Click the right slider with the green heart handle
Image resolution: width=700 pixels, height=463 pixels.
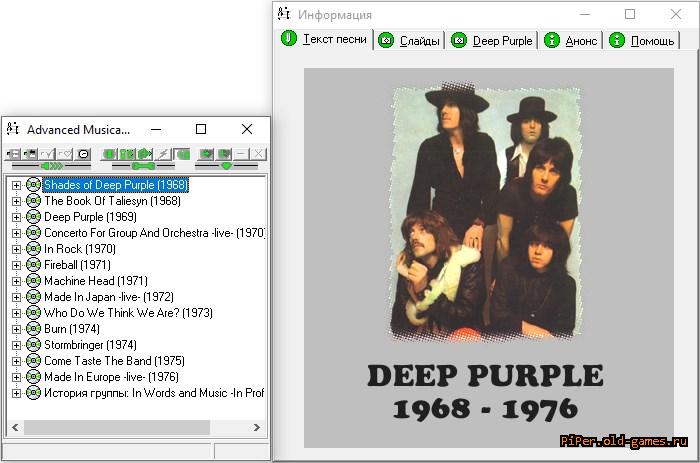[x=226, y=166]
